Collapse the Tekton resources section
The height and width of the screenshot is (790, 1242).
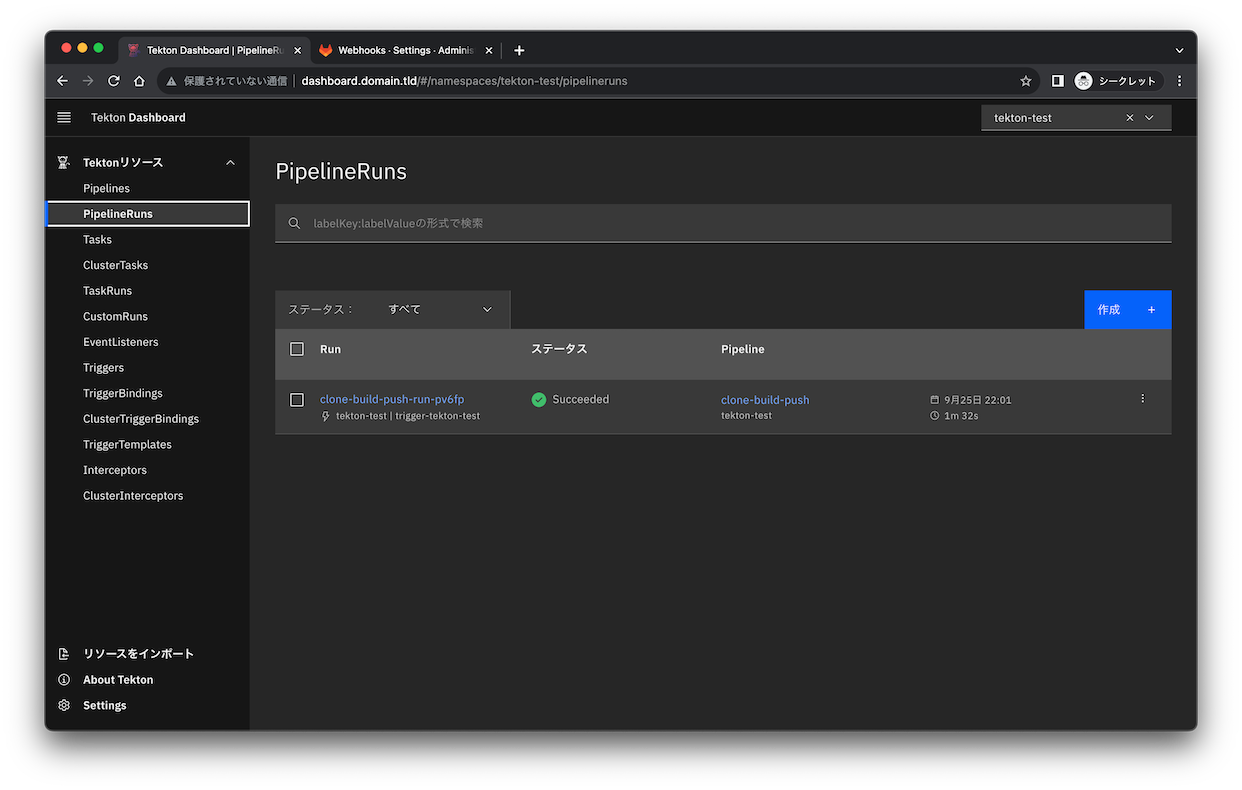coord(231,162)
